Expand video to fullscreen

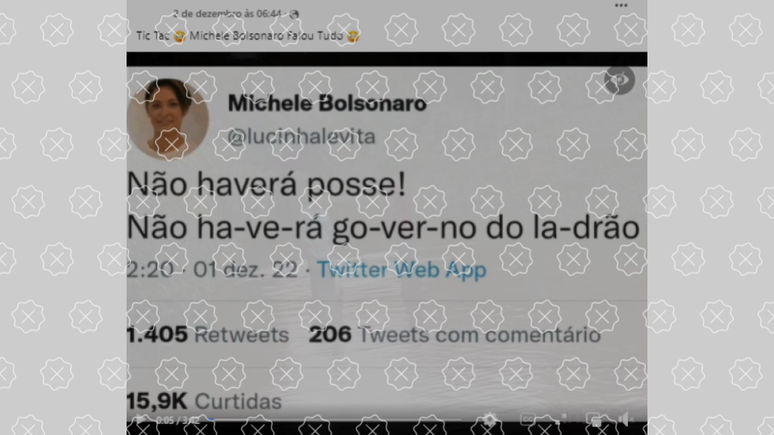[x=561, y=420]
